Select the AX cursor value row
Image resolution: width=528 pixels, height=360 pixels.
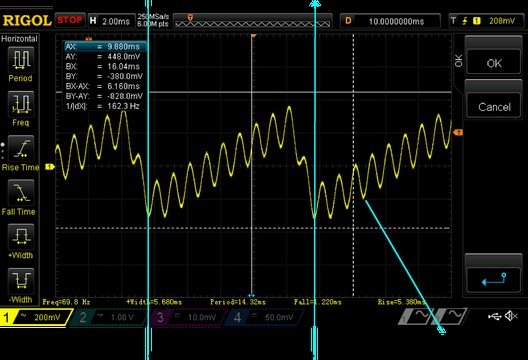(x=105, y=46)
